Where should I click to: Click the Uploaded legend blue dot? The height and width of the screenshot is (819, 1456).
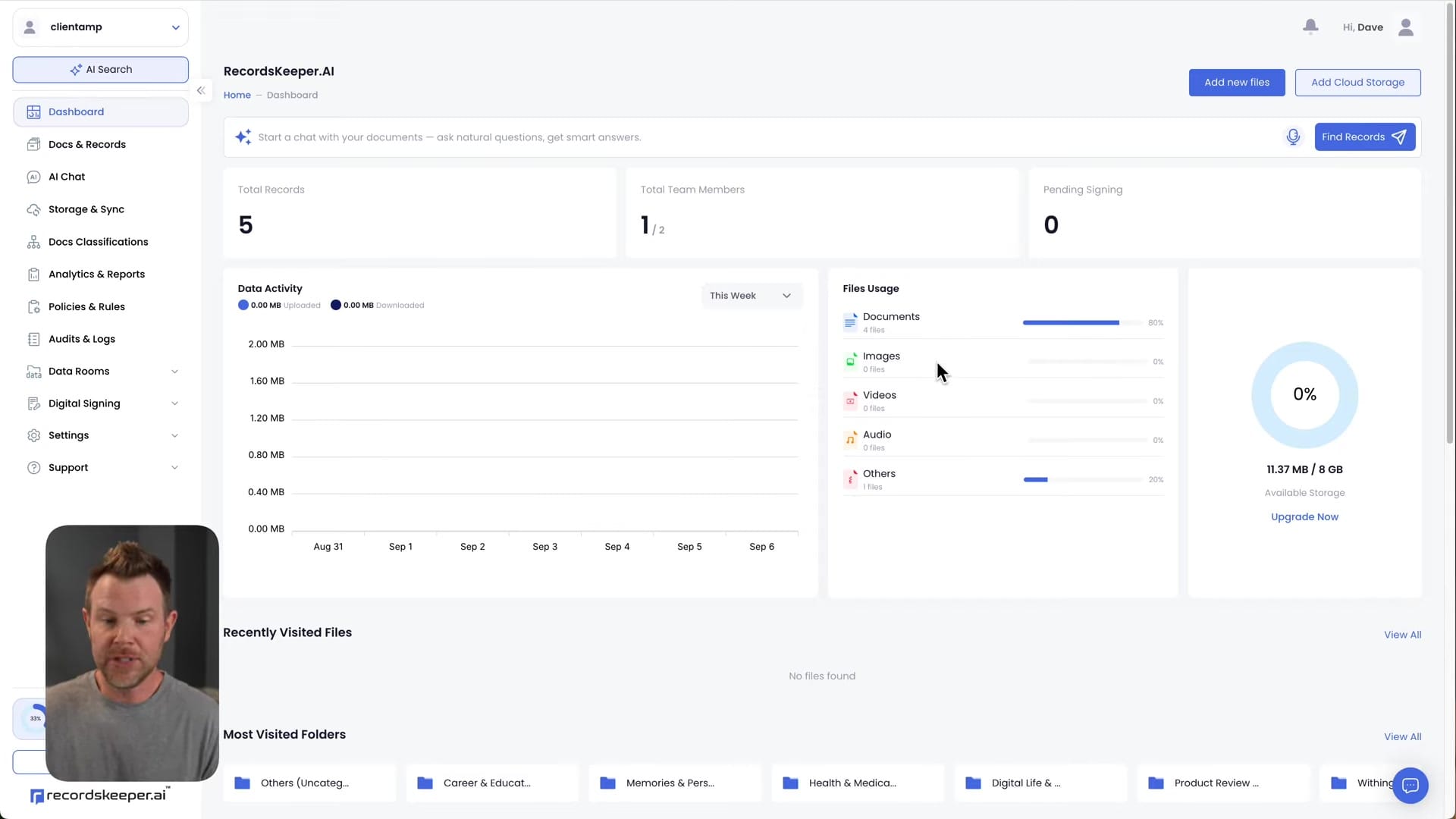(243, 305)
